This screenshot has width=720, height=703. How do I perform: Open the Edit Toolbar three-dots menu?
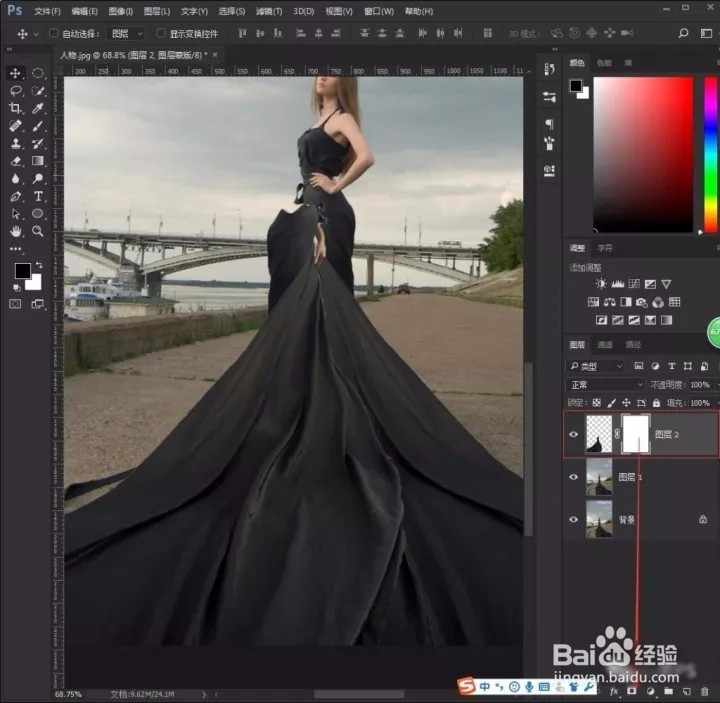pos(15,248)
